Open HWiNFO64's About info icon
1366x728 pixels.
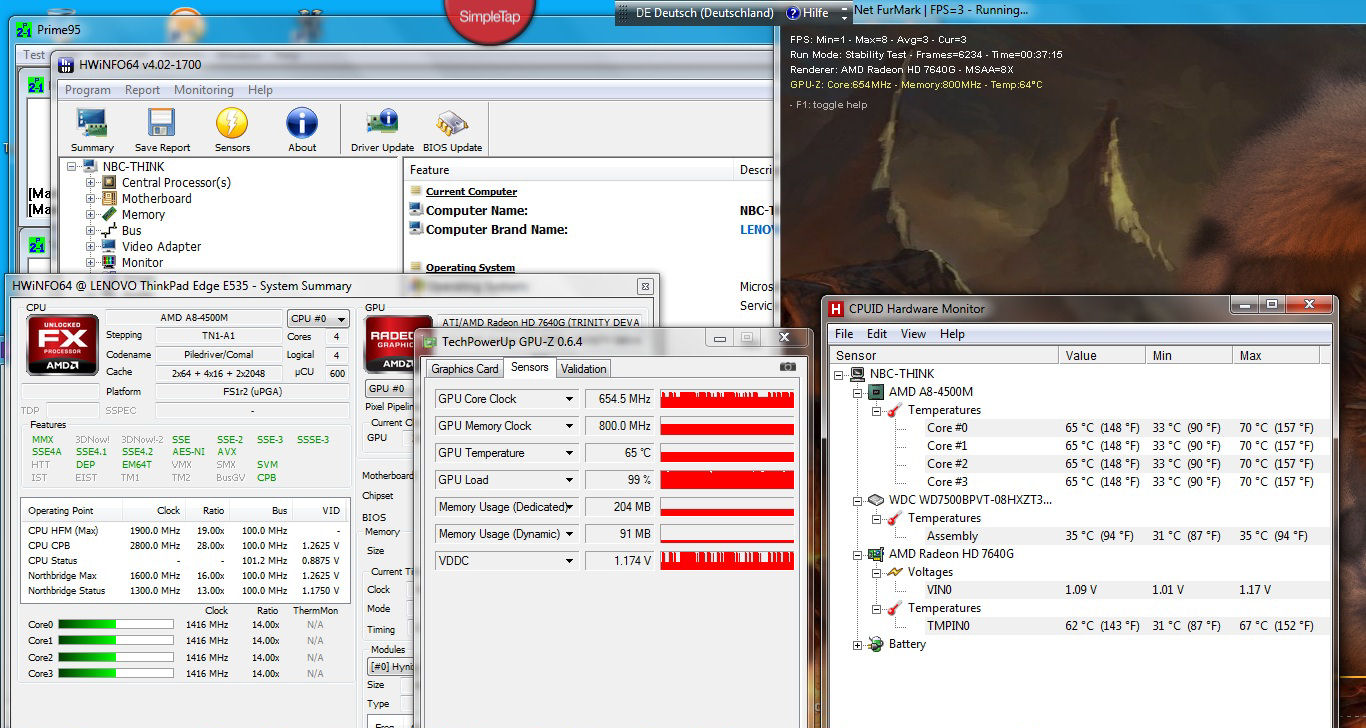(302, 130)
